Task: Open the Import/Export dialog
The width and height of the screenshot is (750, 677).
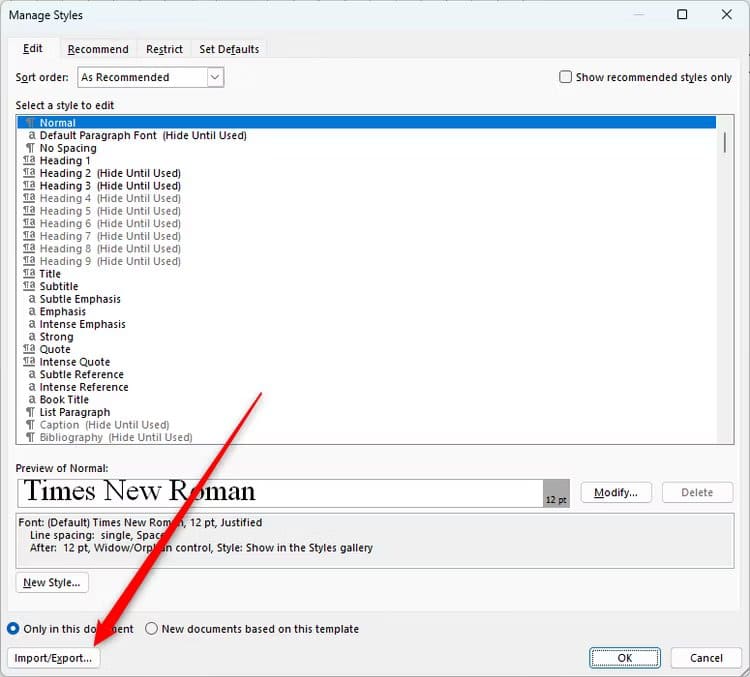Action: [x=54, y=658]
